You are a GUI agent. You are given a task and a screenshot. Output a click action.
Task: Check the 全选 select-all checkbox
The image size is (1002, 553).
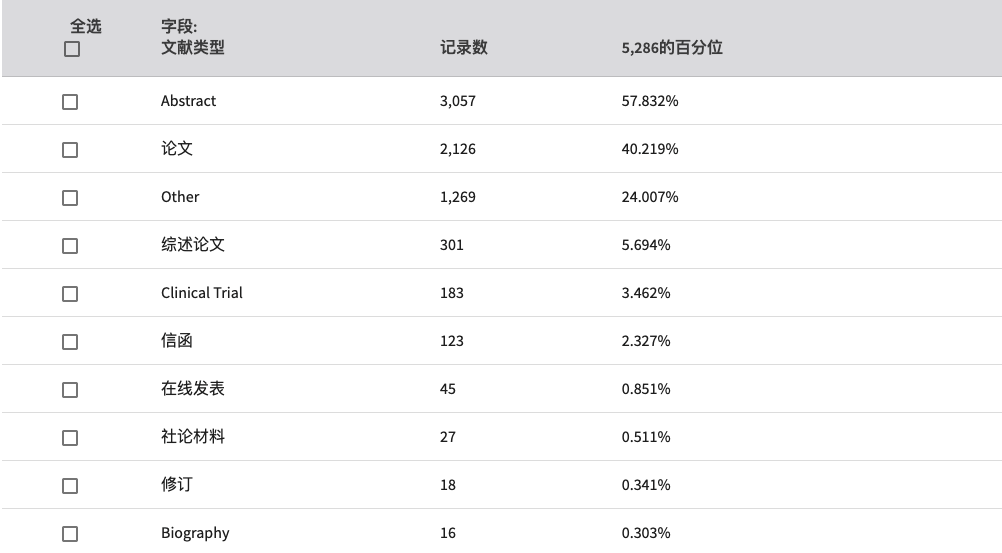pyautogui.click(x=72, y=49)
